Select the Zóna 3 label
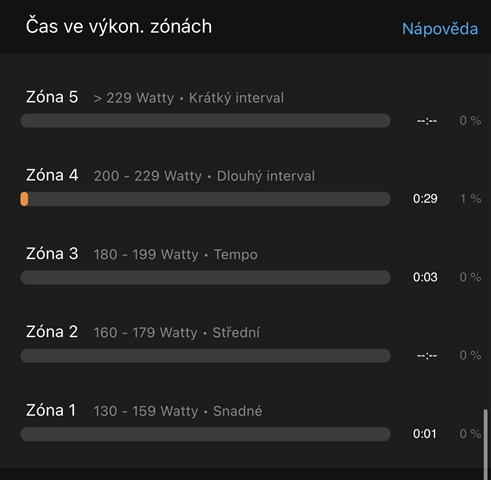The width and height of the screenshot is (491, 480). pyautogui.click(x=52, y=254)
